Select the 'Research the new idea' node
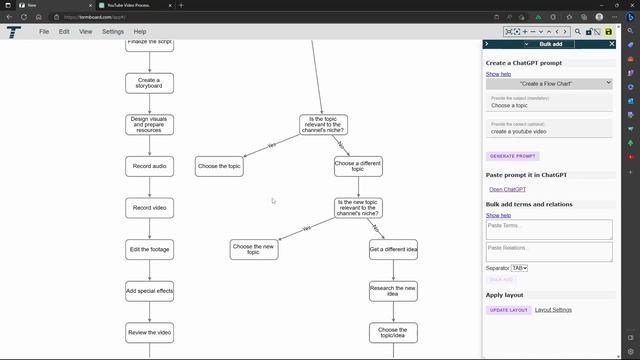 click(x=393, y=291)
